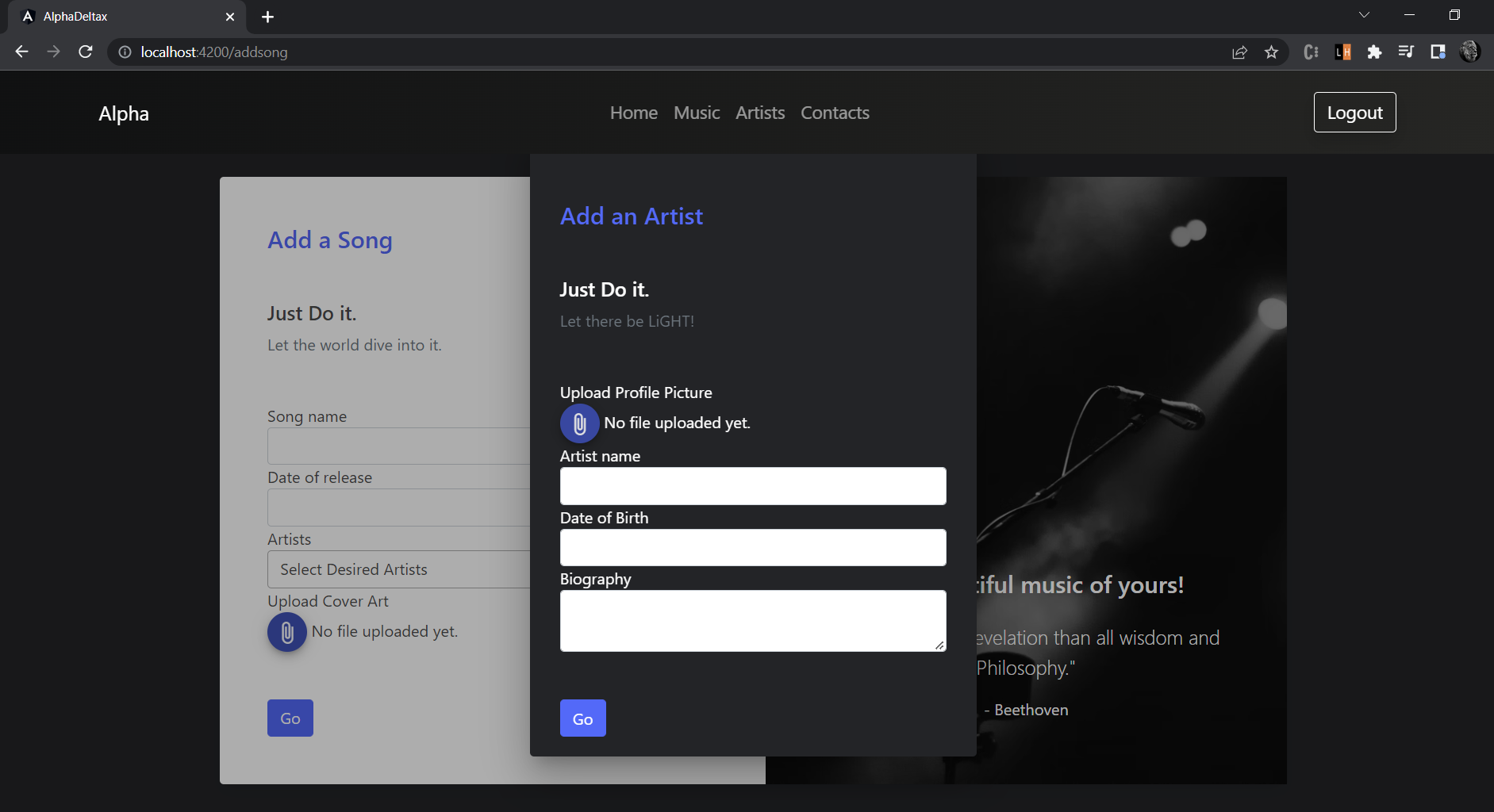Click Go in the Add a Song form
1494x812 pixels.
290,718
